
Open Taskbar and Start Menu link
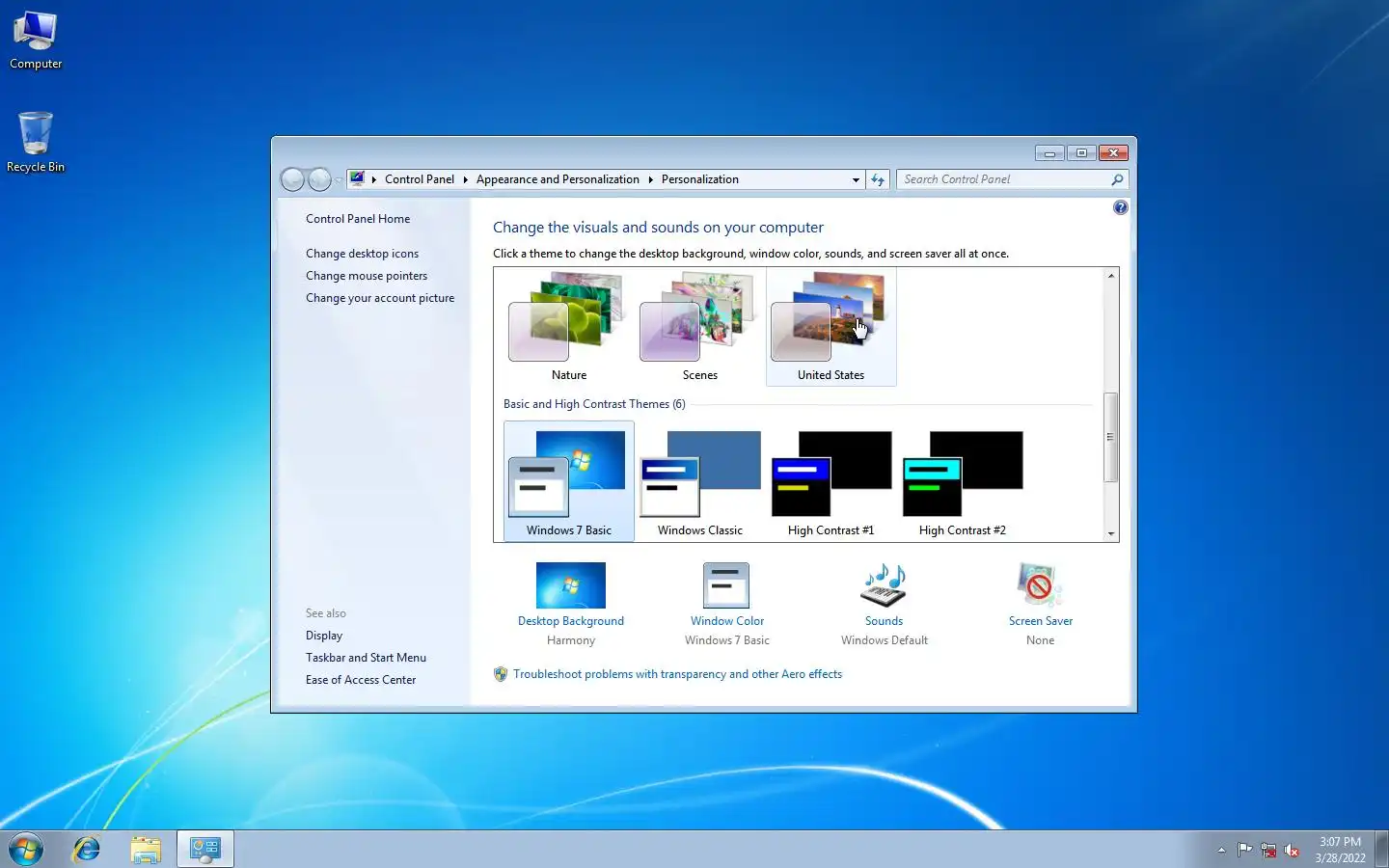point(366,658)
